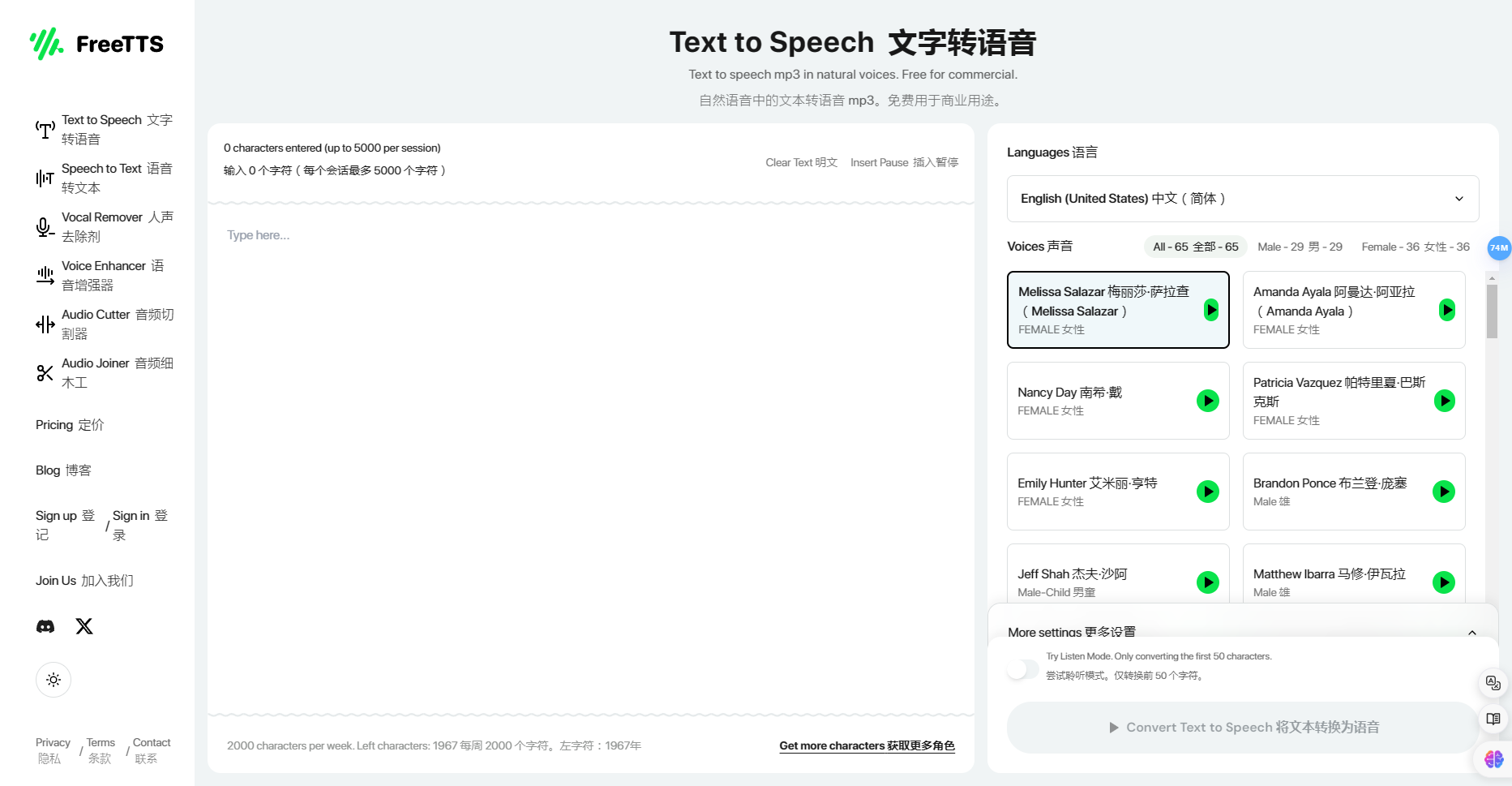Click the Speech to Text sidebar icon
1512x786 pixels.
click(45, 178)
